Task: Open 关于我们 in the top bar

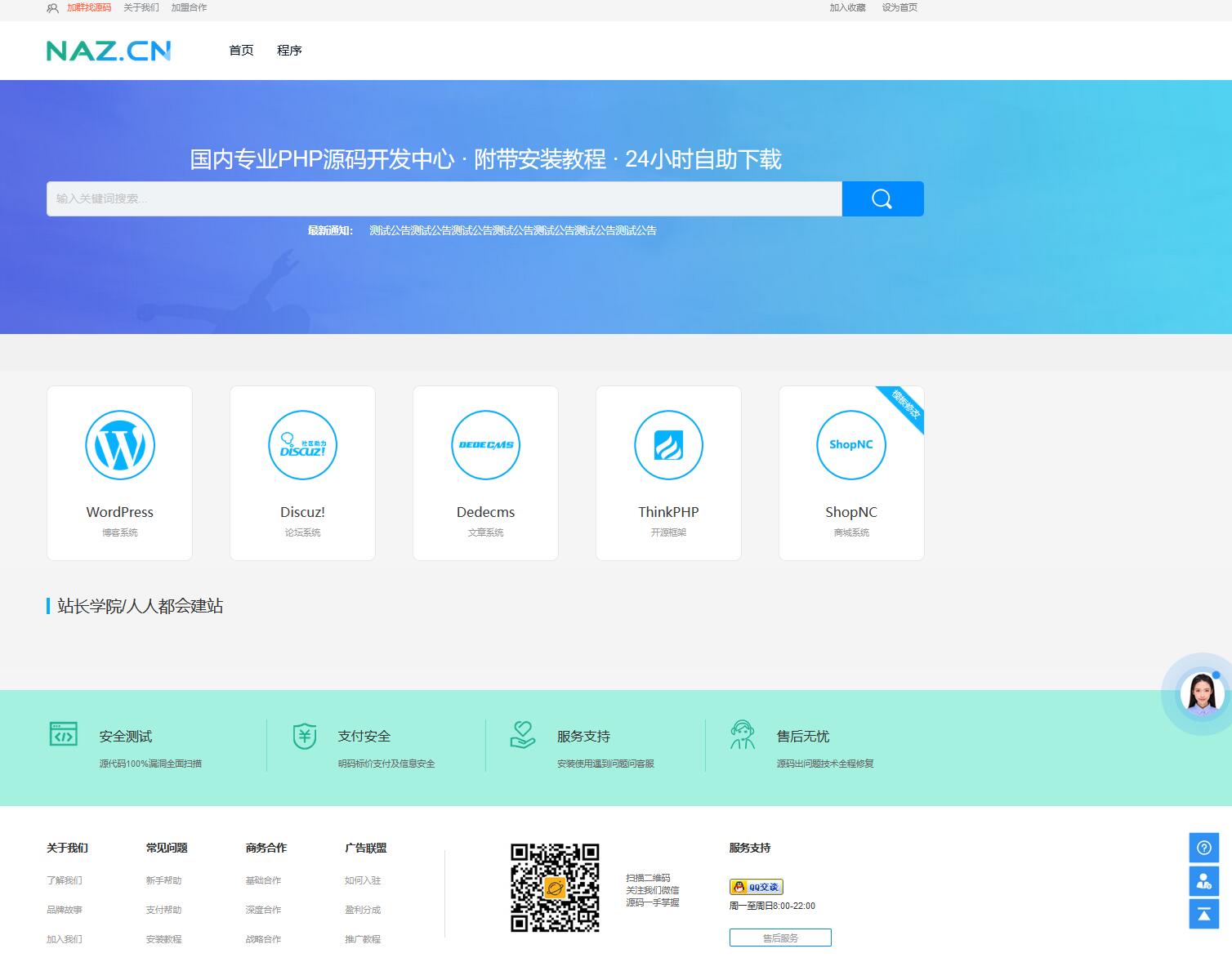Action: click(x=141, y=7)
